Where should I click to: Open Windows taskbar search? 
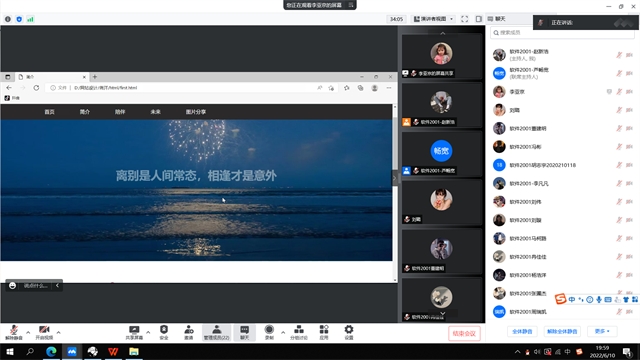tap(30, 351)
